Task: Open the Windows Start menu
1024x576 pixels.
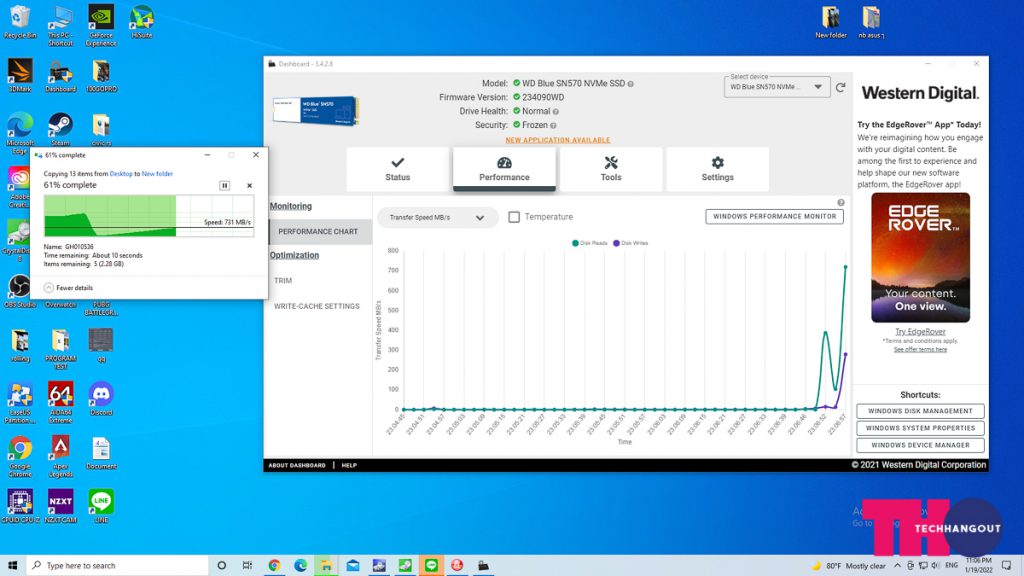Action: [12, 566]
